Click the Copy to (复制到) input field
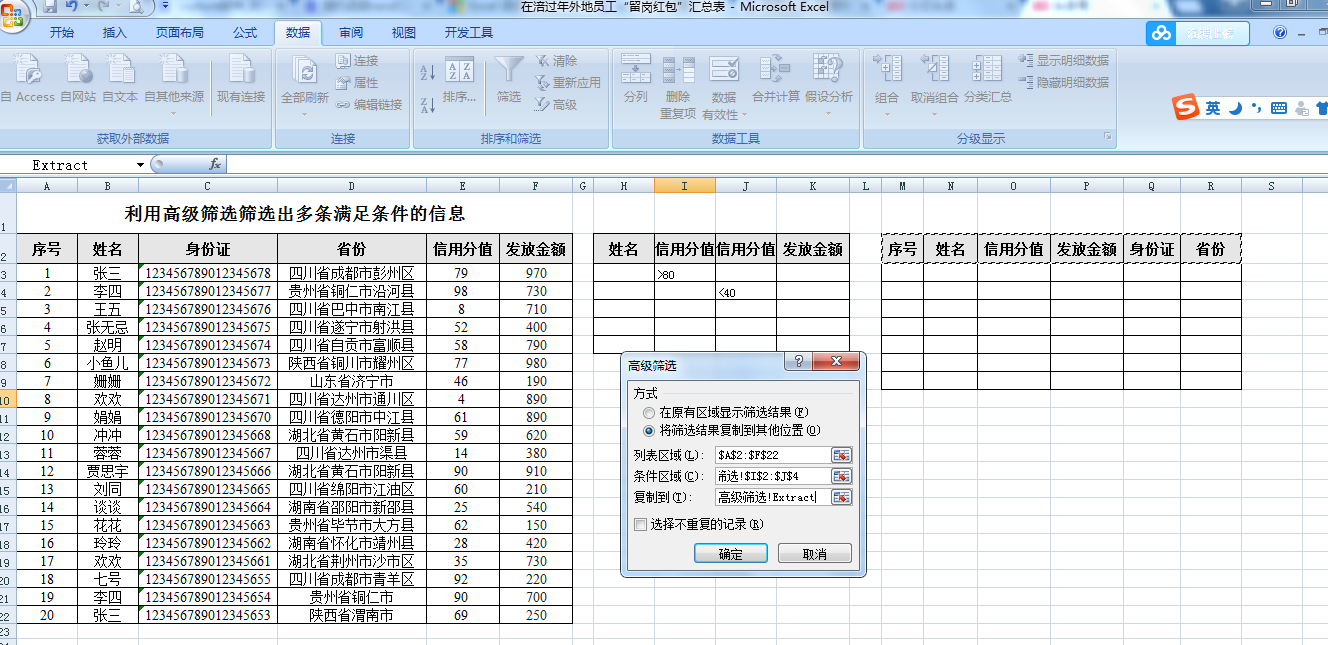This screenshot has height=645, width=1328. pos(773,497)
